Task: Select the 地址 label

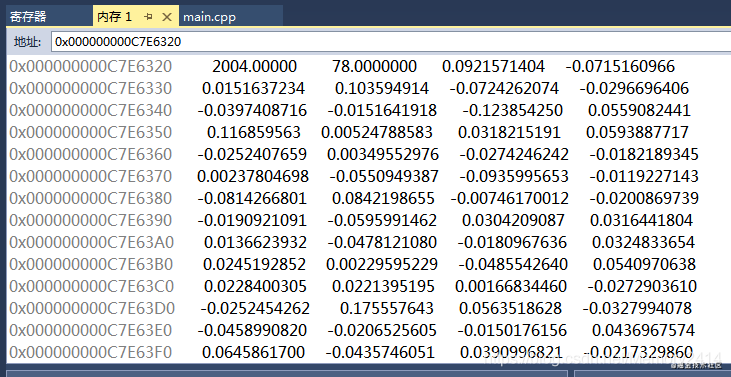Action: [28, 42]
